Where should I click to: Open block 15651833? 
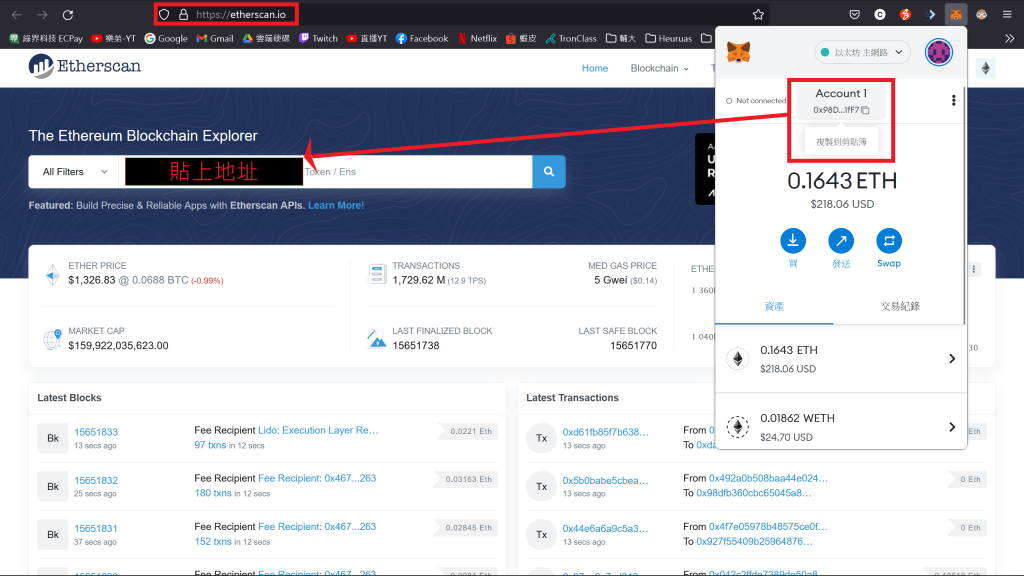(x=96, y=432)
